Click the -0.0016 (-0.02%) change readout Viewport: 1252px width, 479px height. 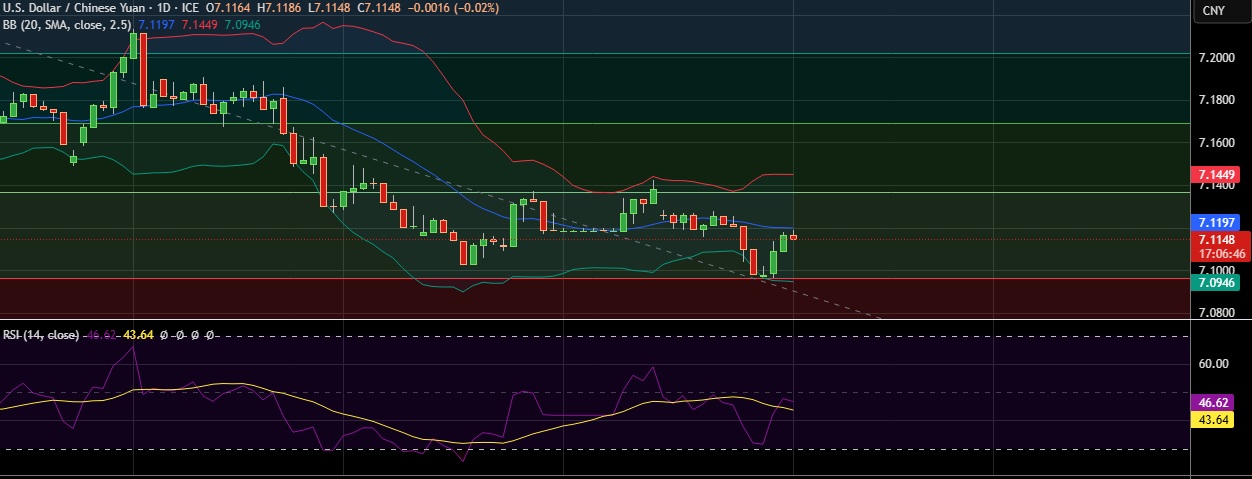click(454, 8)
